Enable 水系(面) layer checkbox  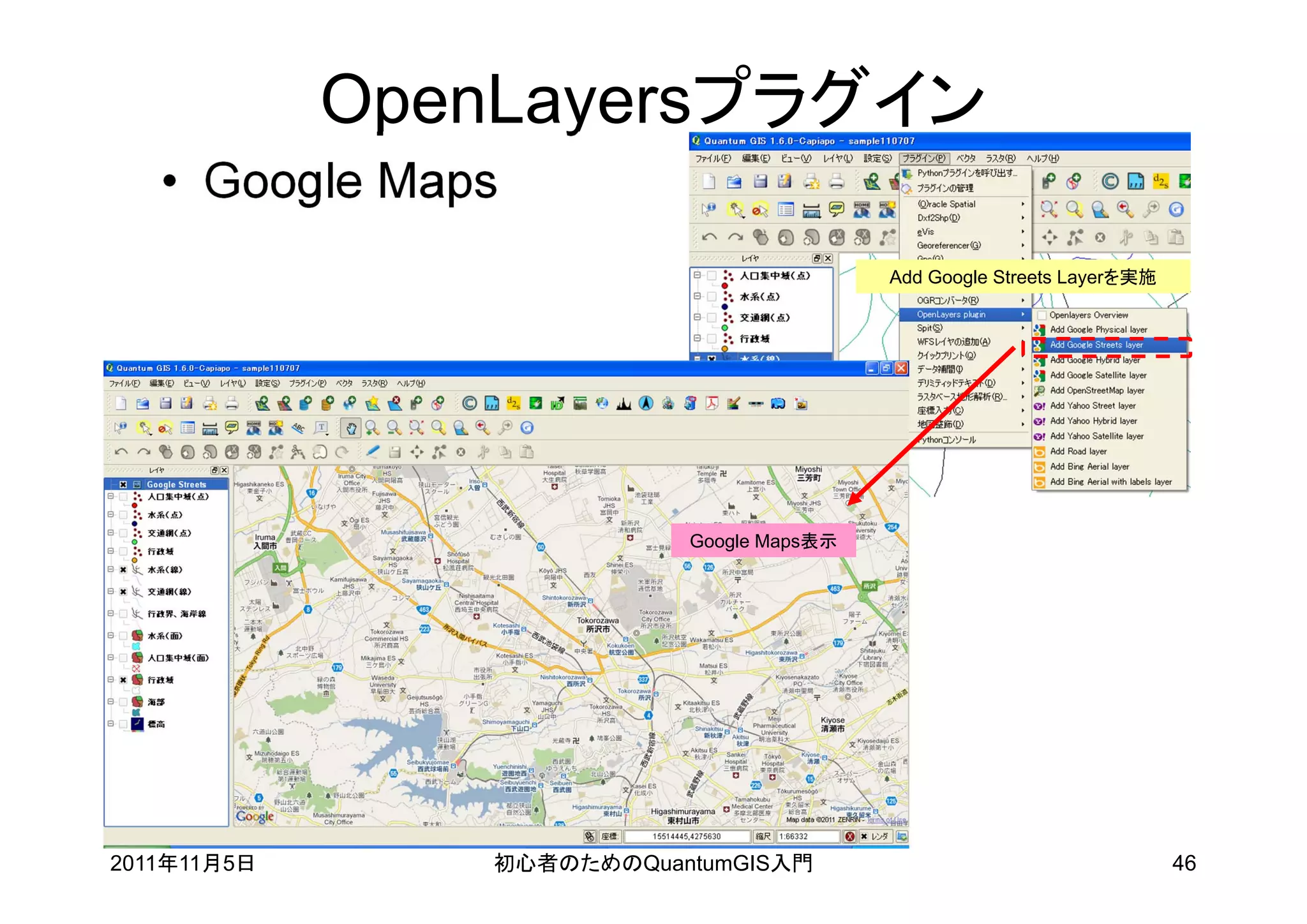pos(123,636)
